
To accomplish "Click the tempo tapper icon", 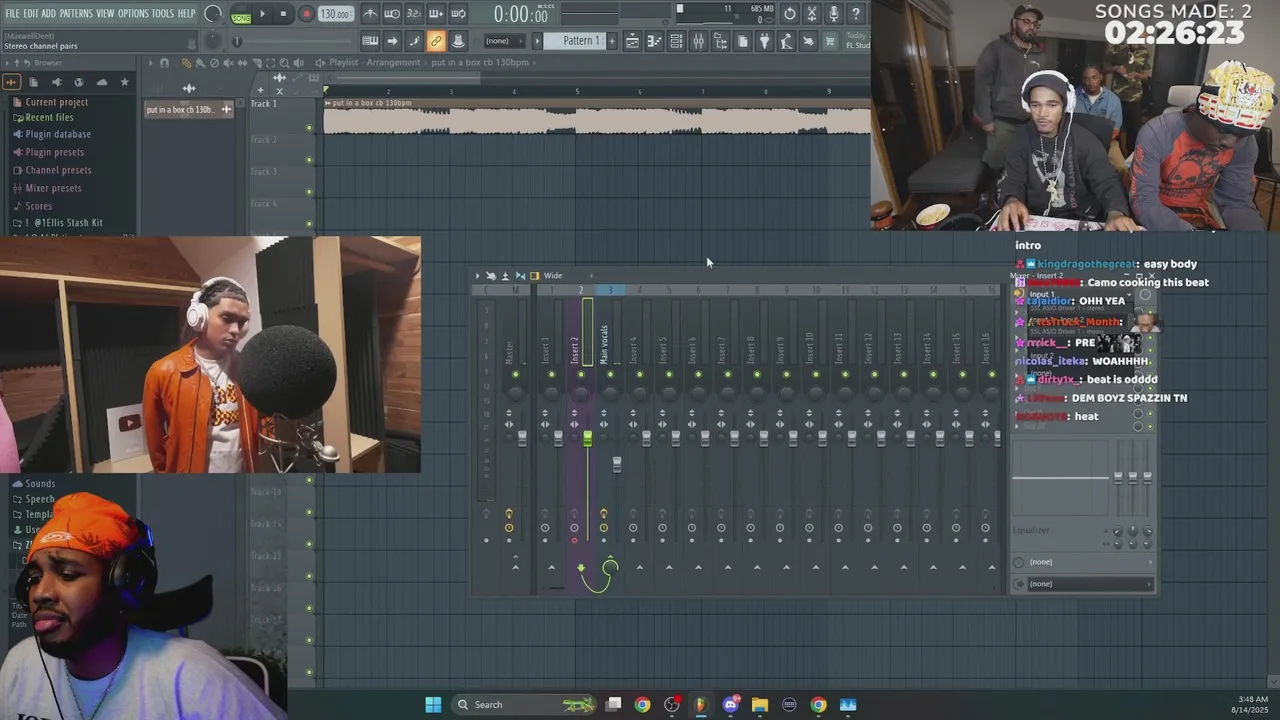I will tap(786, 41).
